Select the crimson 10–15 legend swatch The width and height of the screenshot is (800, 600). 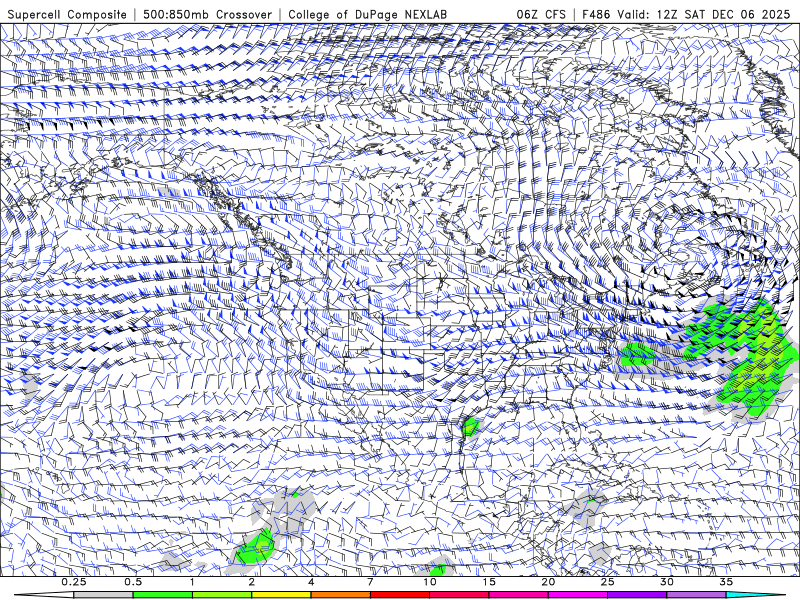click(459, 595)
